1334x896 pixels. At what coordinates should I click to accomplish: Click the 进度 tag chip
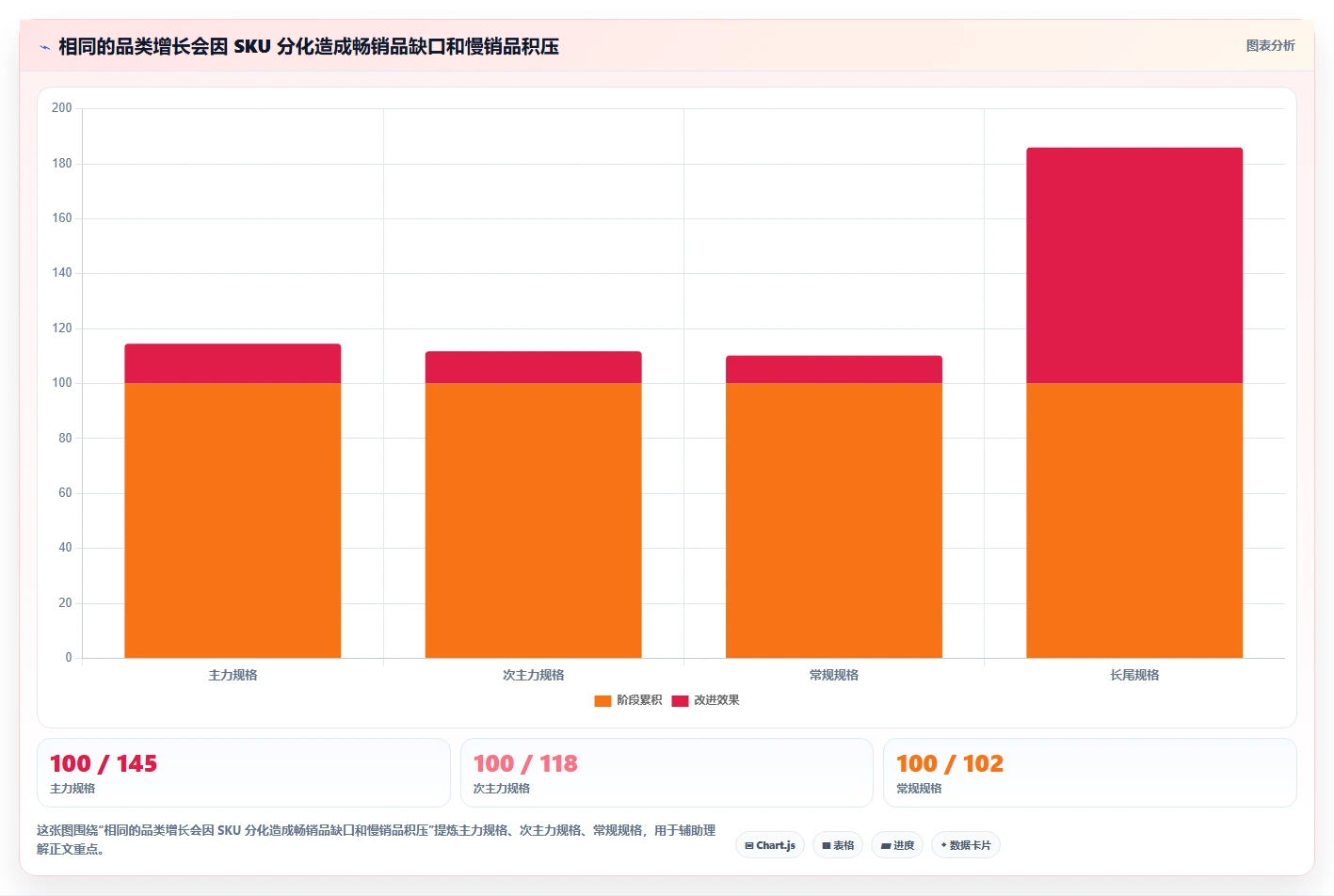tap(897, 845)
